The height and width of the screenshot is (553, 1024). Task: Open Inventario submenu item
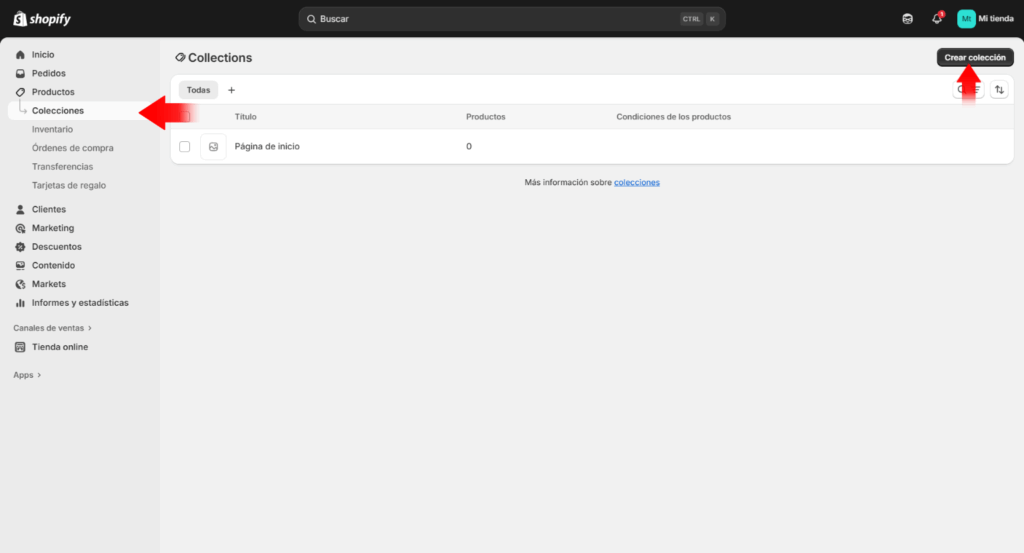52,129
